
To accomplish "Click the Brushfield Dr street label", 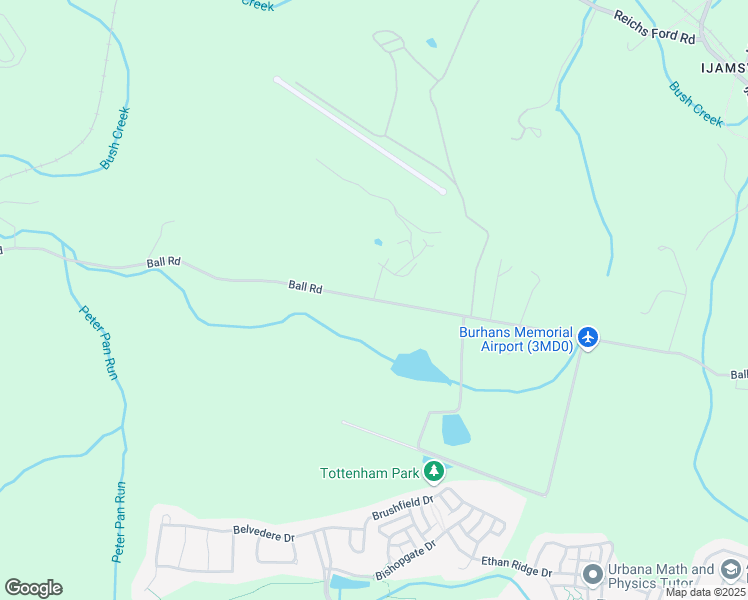I will pos(403,508).
